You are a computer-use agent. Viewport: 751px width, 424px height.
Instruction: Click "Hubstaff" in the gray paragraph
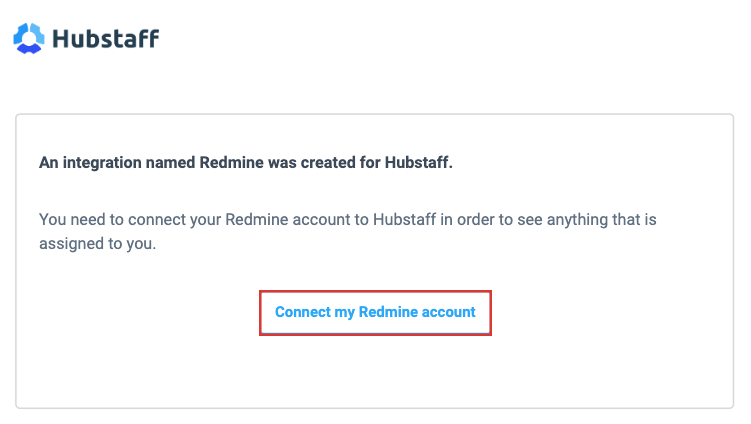point(405,219)
